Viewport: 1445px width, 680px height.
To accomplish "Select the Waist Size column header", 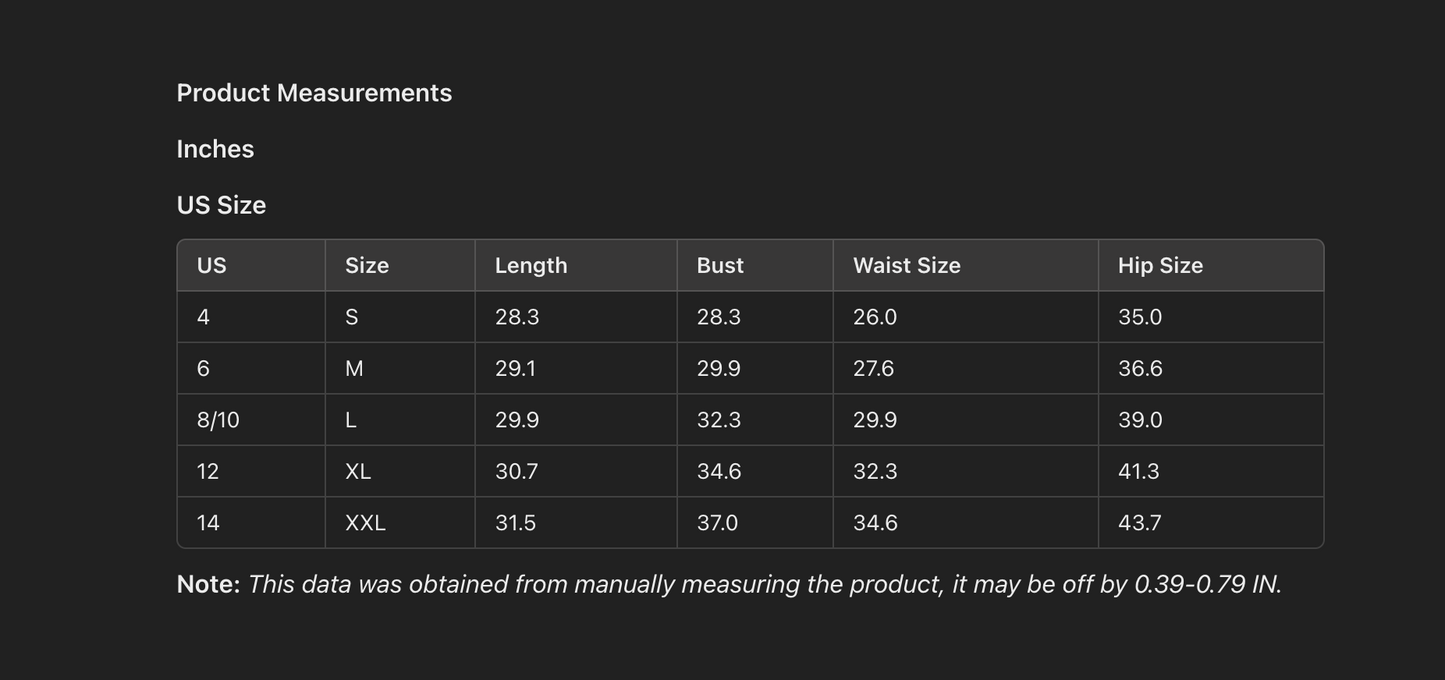I will pos(906,266).
